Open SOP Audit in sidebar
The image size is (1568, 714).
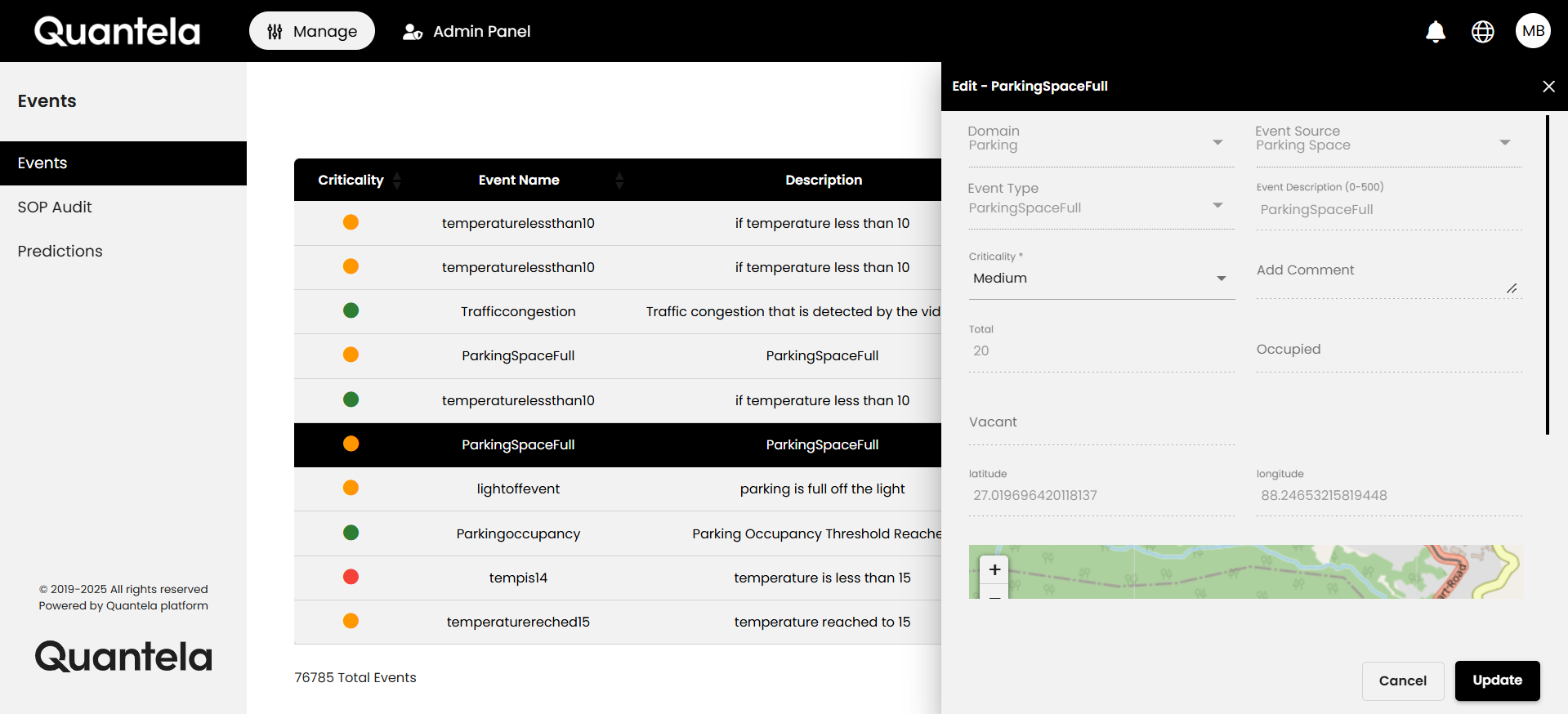(55, 208)
